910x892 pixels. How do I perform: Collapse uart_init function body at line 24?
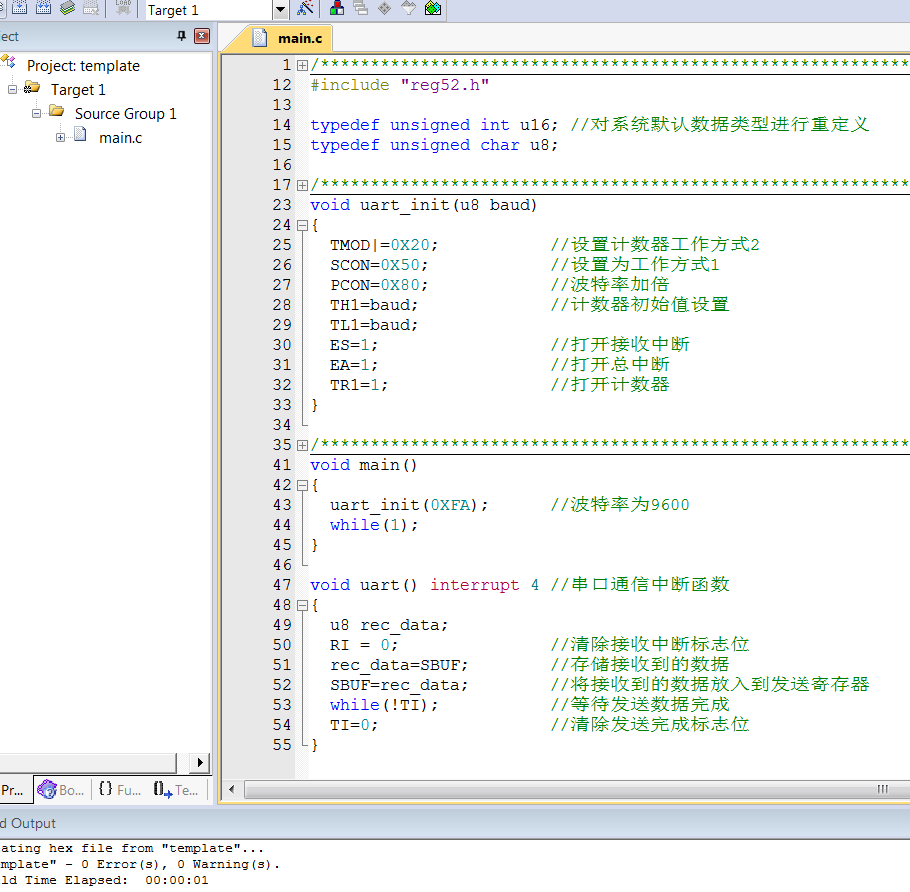pos(302,226)
